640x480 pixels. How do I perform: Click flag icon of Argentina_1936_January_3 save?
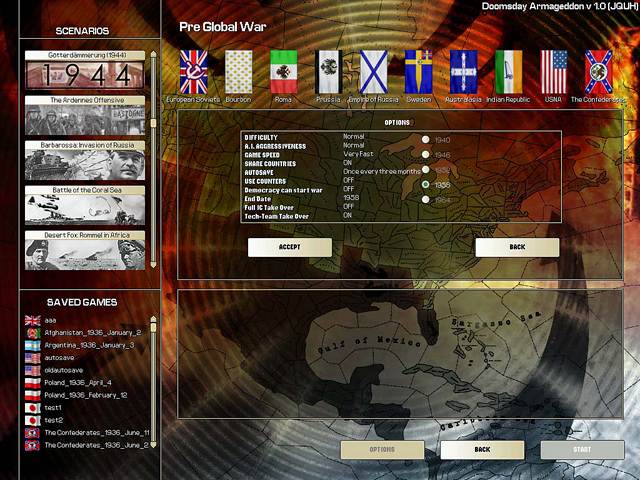(33, 346)
